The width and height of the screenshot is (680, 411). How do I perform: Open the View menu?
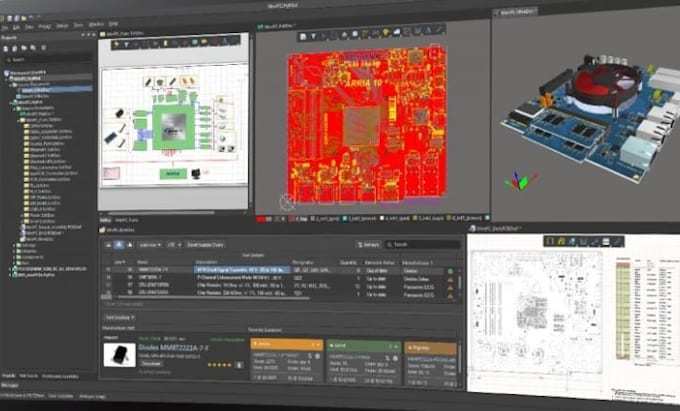[29, 27]
